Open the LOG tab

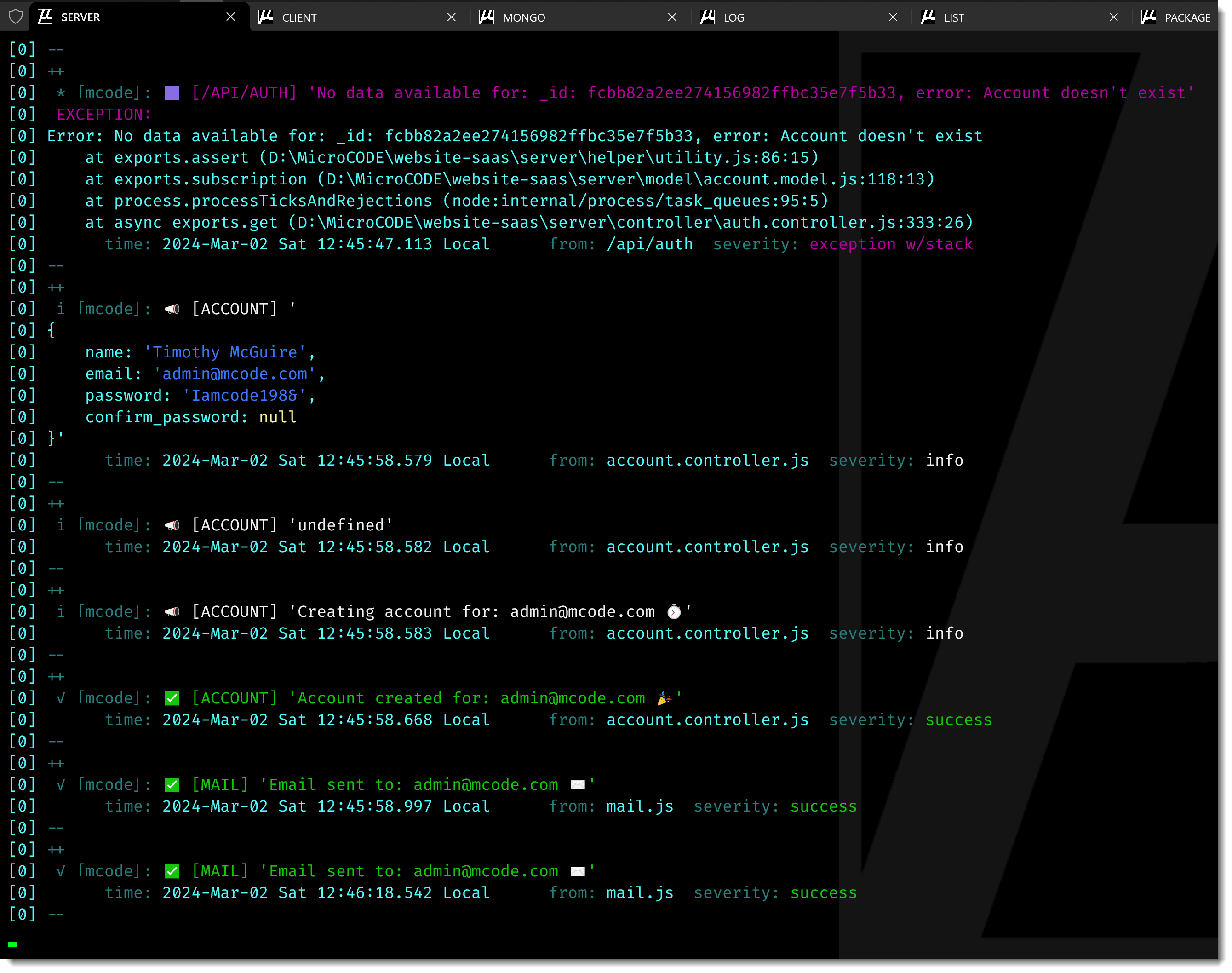coord(734,17)
